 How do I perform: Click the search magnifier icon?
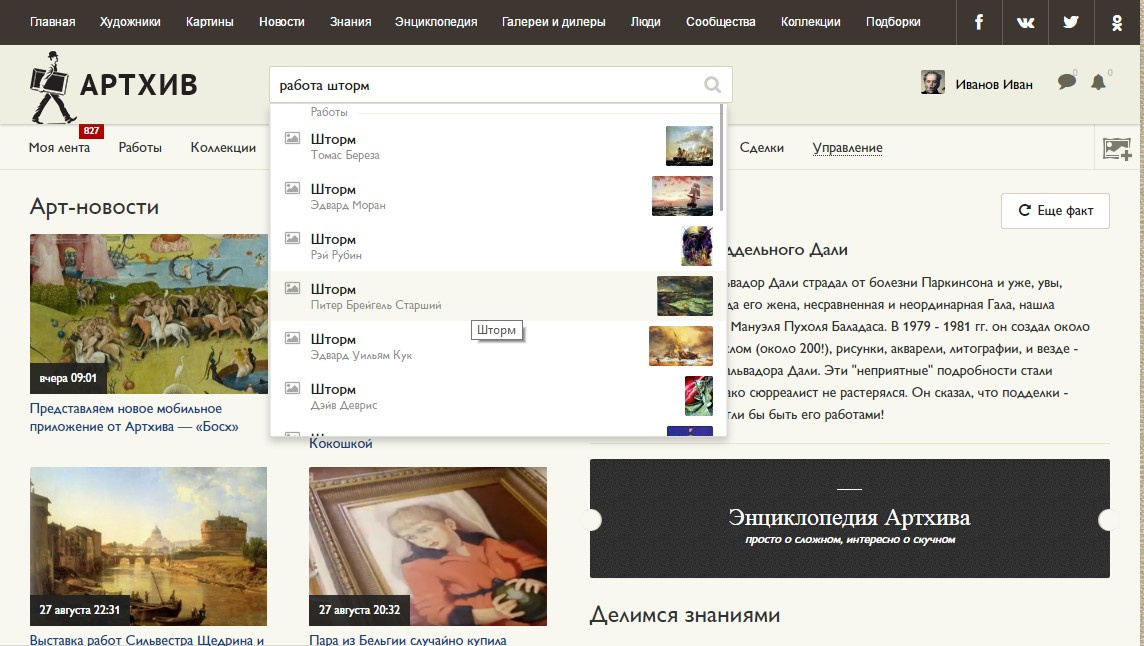712,85
